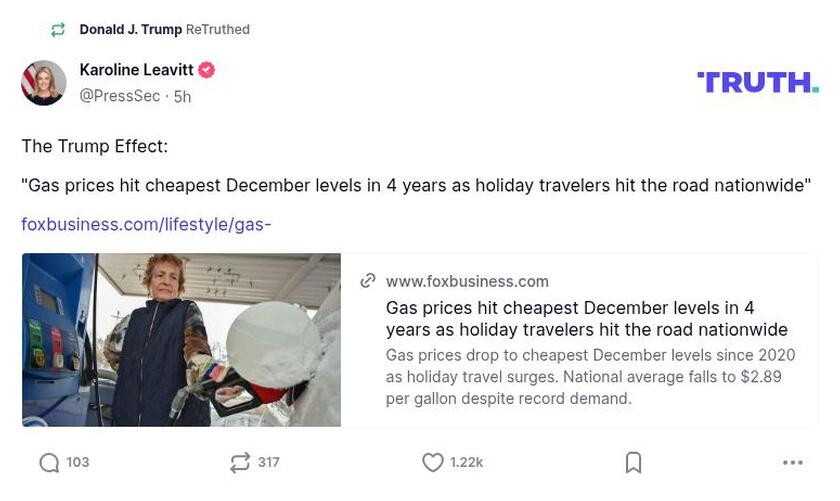840x501 pixels.
Task: Click the TRUTH logo
Action: [x=757, y=82]
